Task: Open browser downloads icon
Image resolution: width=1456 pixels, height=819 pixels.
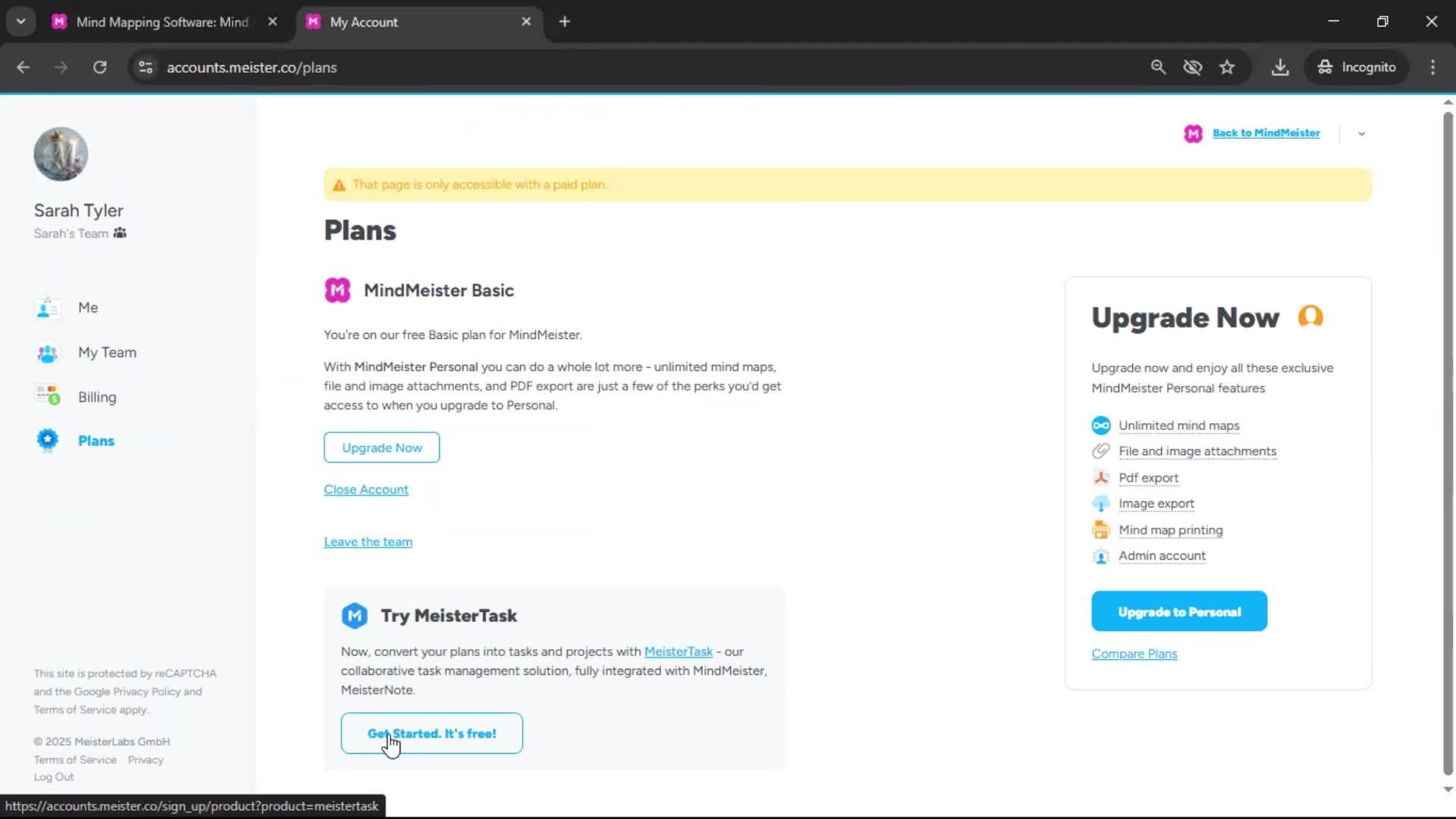Action: coord(1280,67)
